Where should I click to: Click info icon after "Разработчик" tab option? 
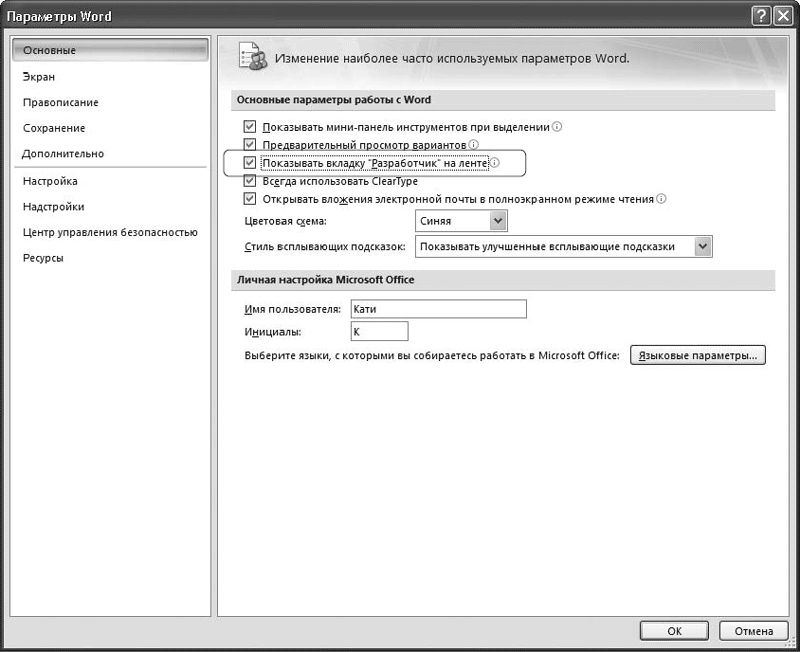click(494, 163)
